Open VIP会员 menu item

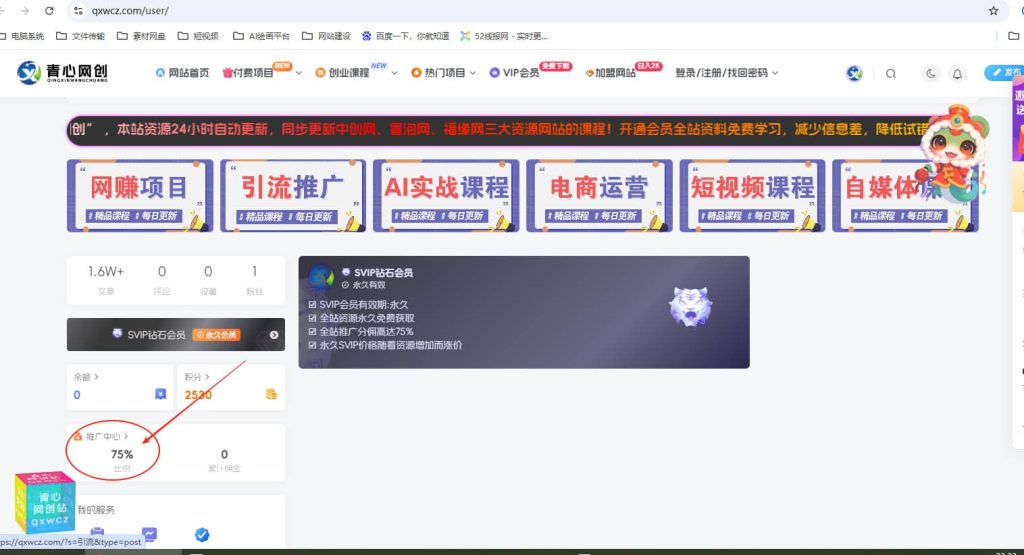point(515,73)
